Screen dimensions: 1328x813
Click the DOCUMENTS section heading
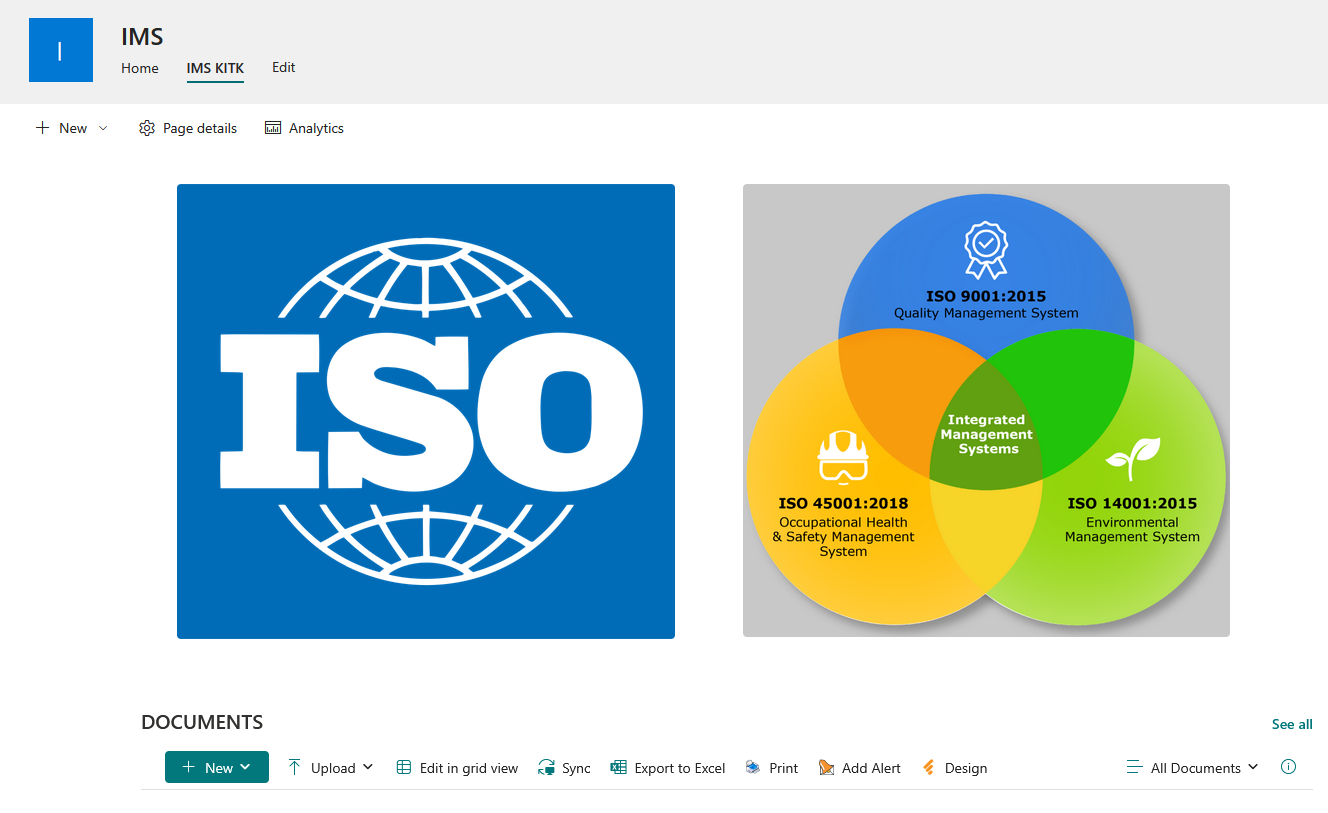[x=202, y=722]
